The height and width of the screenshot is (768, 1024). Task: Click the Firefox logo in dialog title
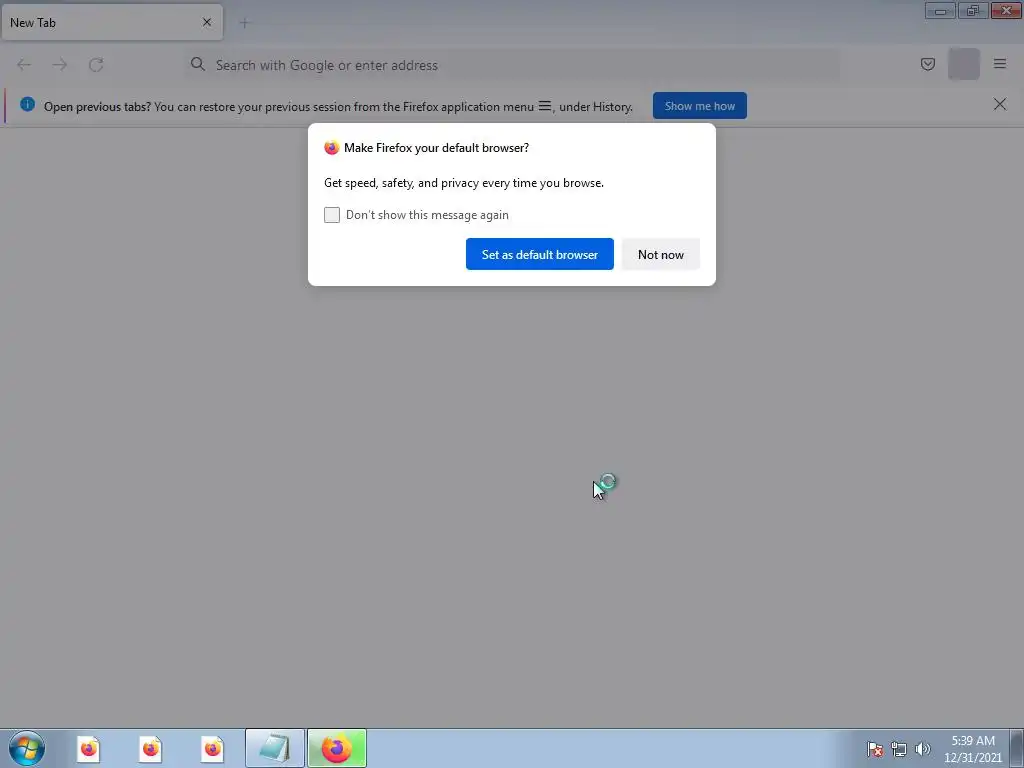[332, 148]
